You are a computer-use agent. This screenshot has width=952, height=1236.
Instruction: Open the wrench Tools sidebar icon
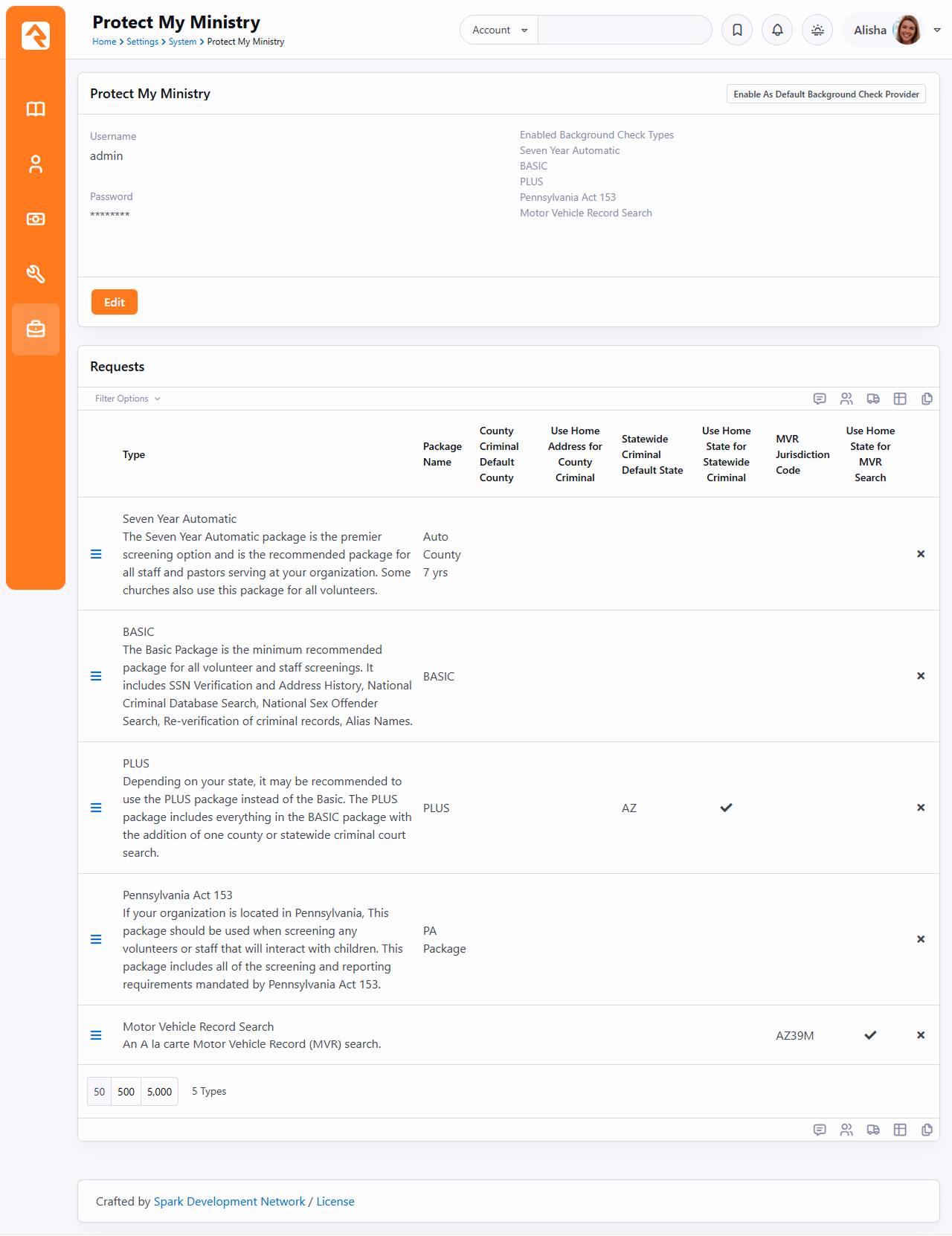[x=36, y=274]
